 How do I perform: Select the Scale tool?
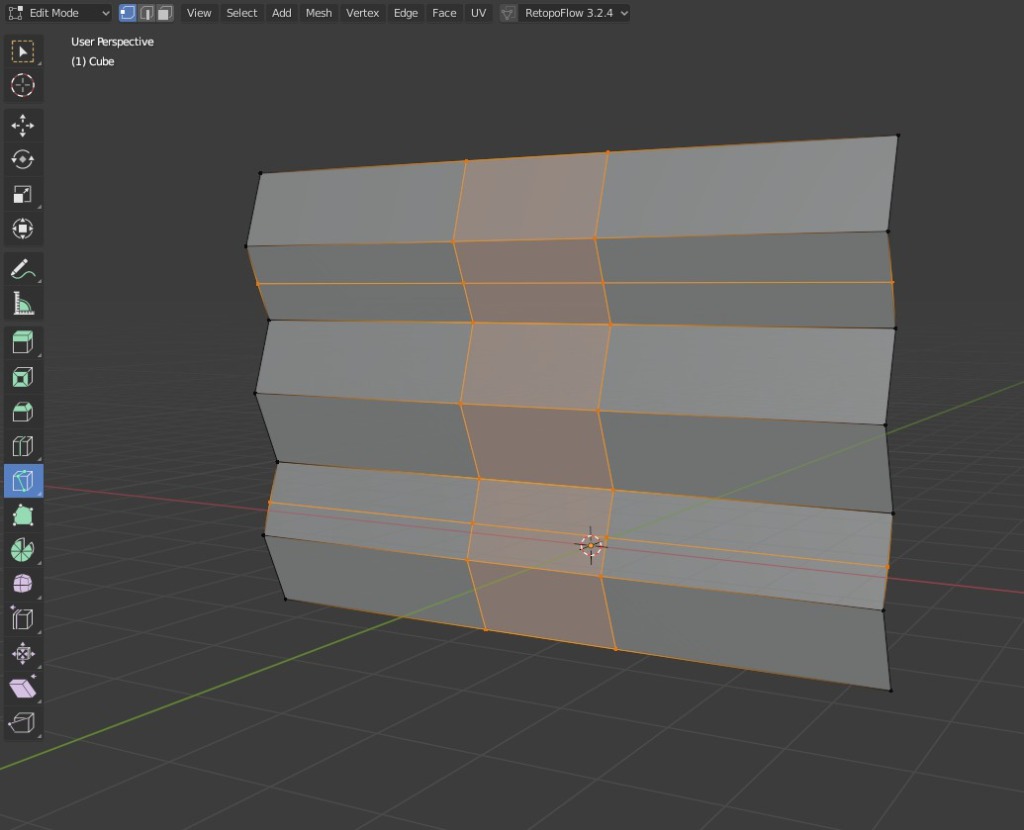pos(22,194)
